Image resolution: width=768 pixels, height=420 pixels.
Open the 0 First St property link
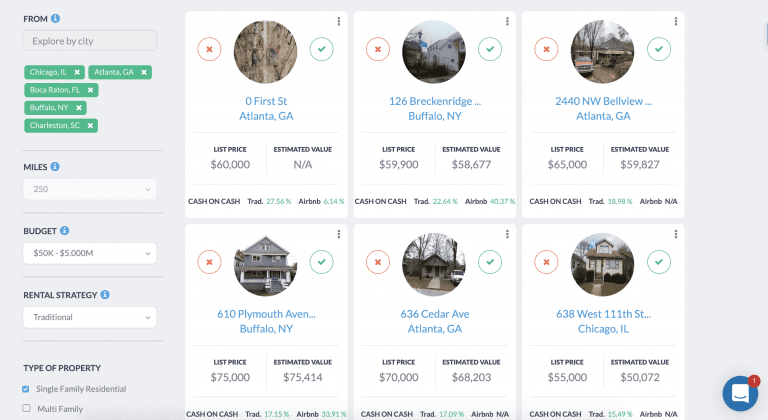(x=266, y=101)
